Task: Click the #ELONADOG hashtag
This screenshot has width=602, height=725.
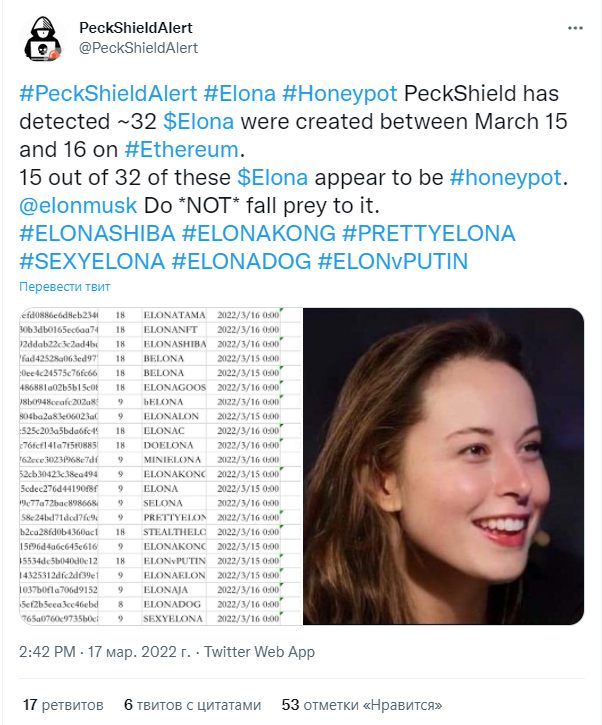Action: [241, 262]
